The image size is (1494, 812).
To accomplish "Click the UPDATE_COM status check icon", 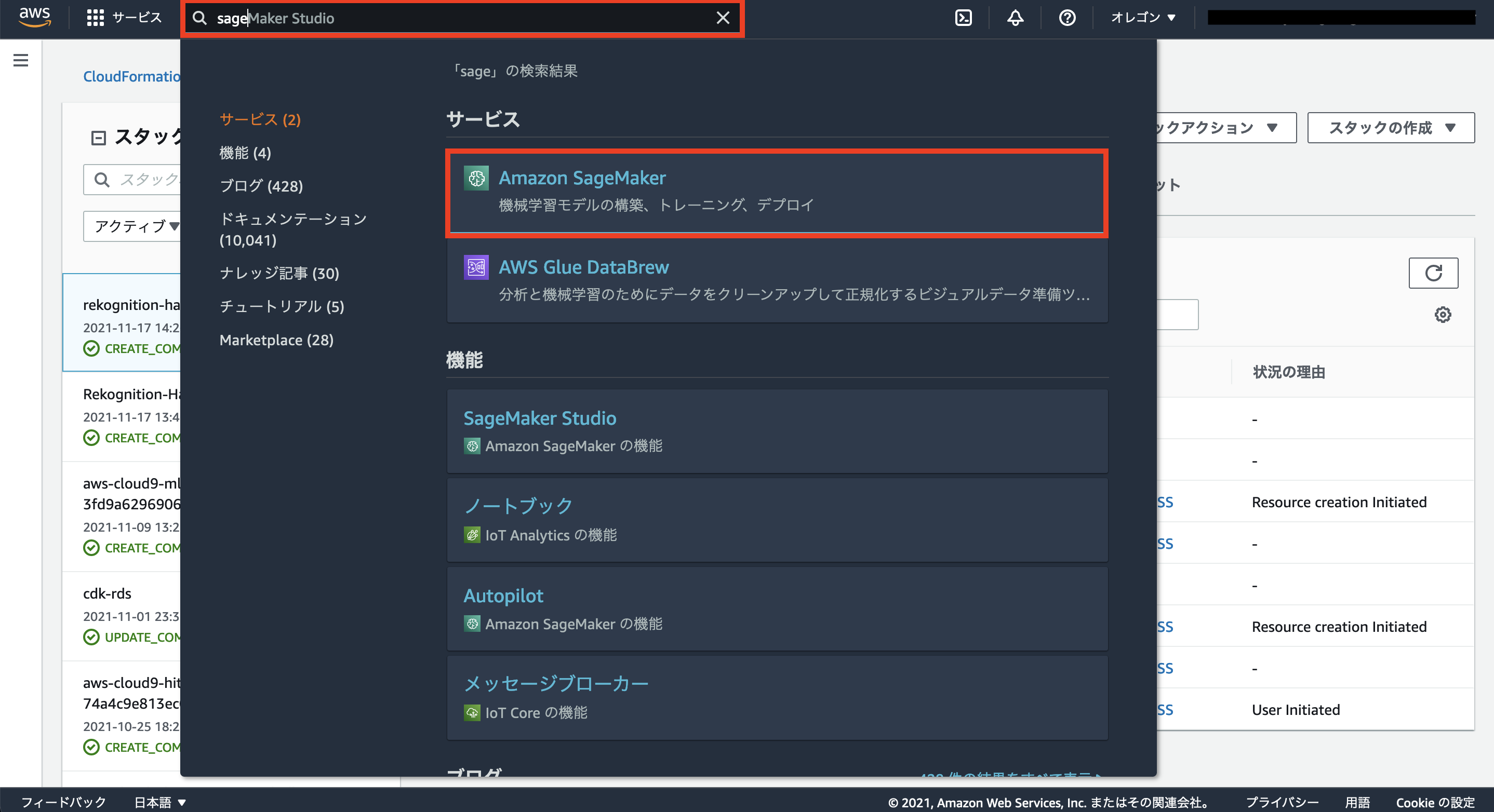I will coord(91,637).
